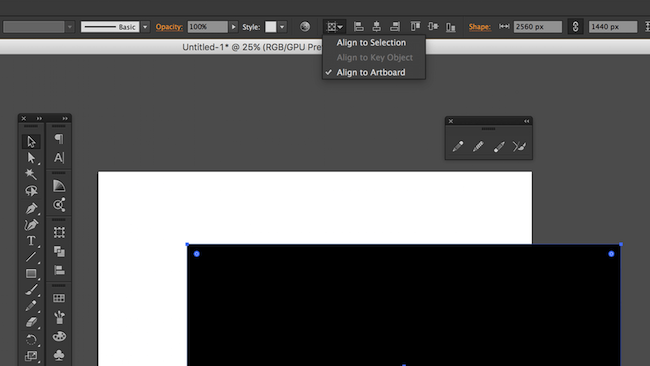Select the Eraser tool

pyautogui.click(x=31, y=322)
